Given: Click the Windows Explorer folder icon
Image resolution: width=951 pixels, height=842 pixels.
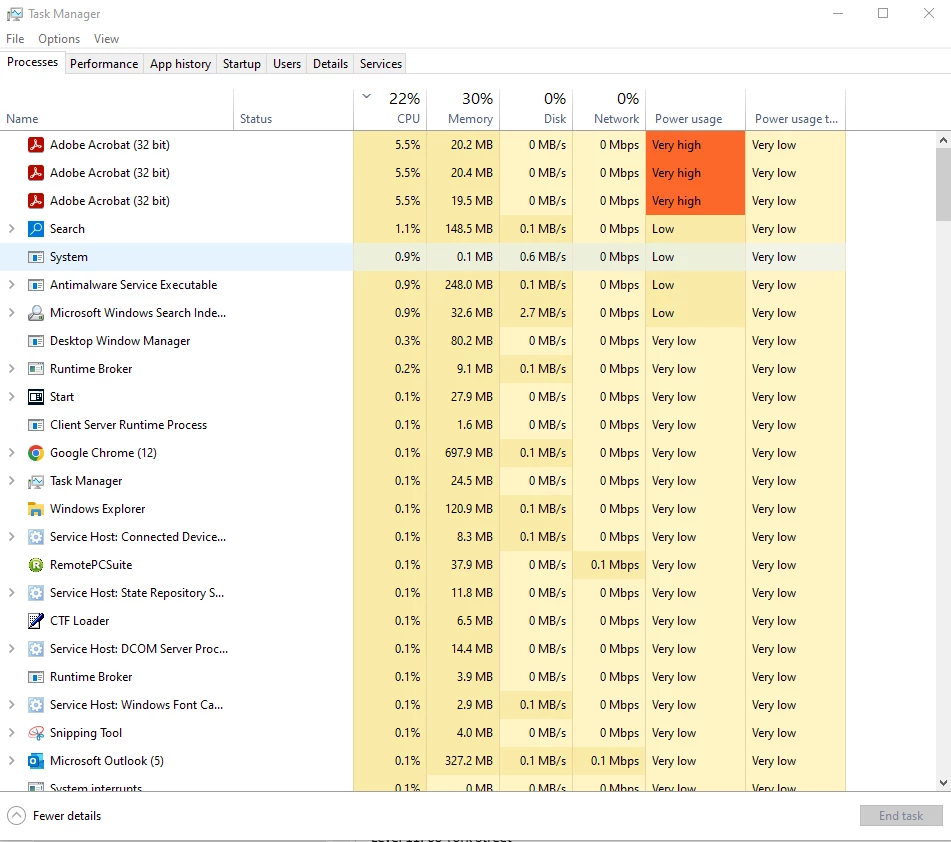Looking at the screenshot, I should (x=36, y=509).
